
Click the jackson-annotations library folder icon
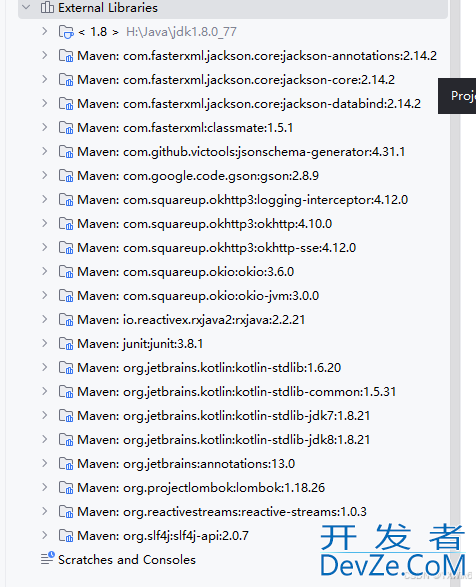(66, 56)
